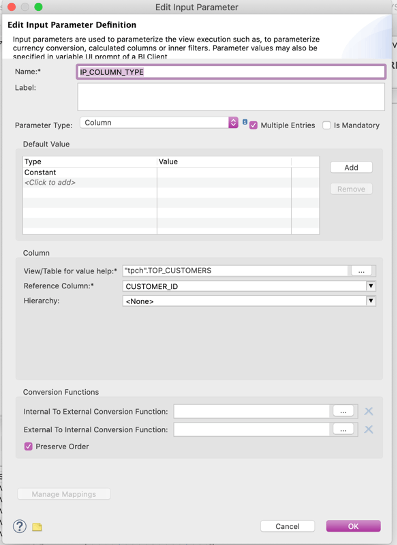Confirm the dialog with OK

coord(353,526)
